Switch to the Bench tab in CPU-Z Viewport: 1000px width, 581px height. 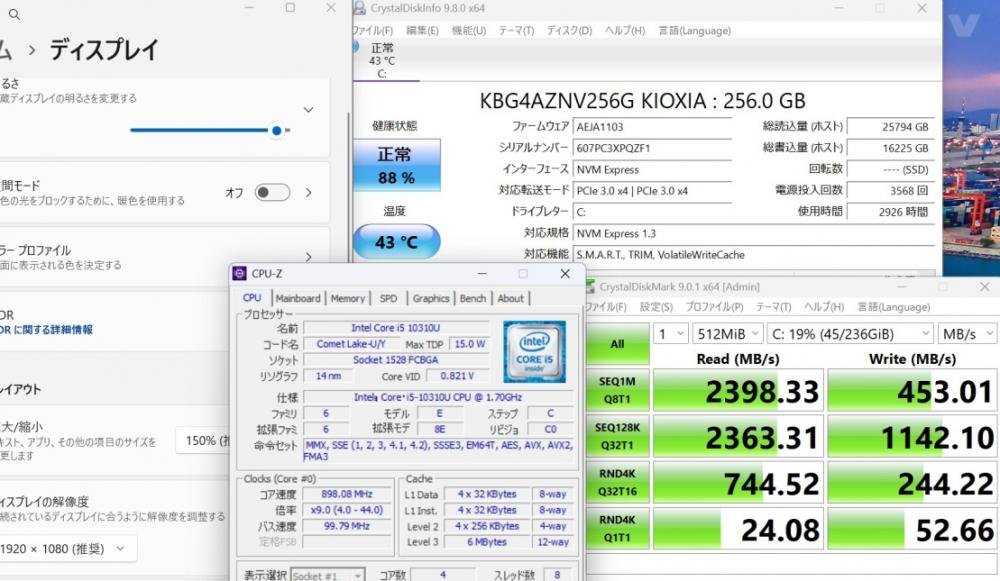click(x=473, y=298)
